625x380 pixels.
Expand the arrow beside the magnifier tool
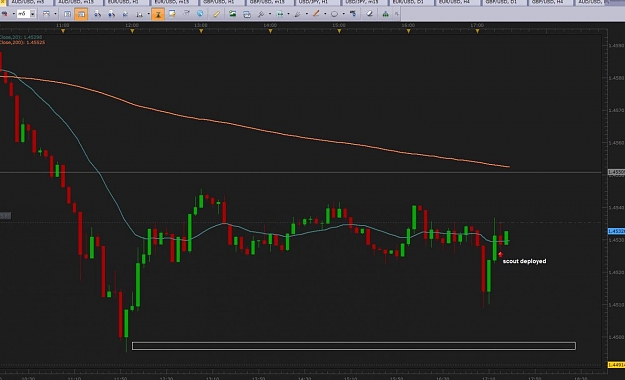(270, 14)
